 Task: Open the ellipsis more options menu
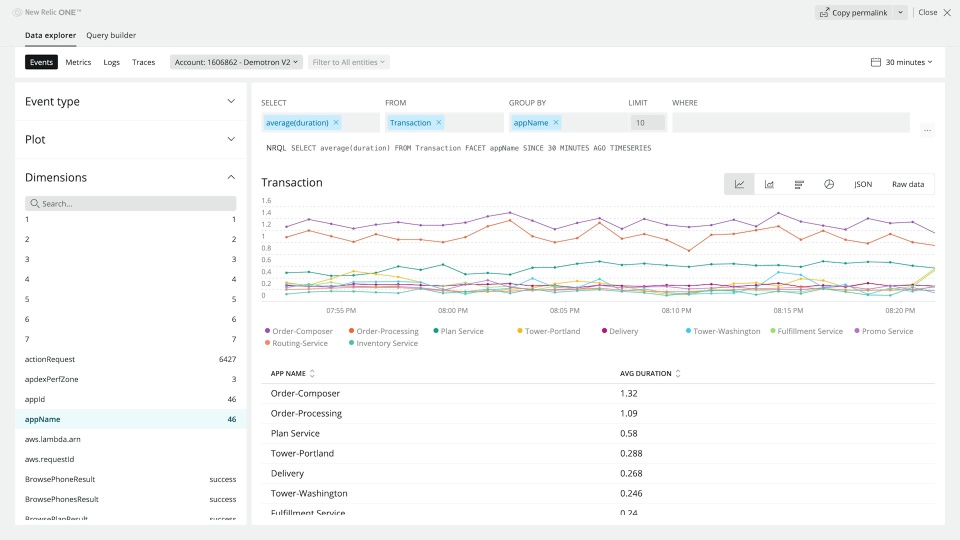pos(928,130)
